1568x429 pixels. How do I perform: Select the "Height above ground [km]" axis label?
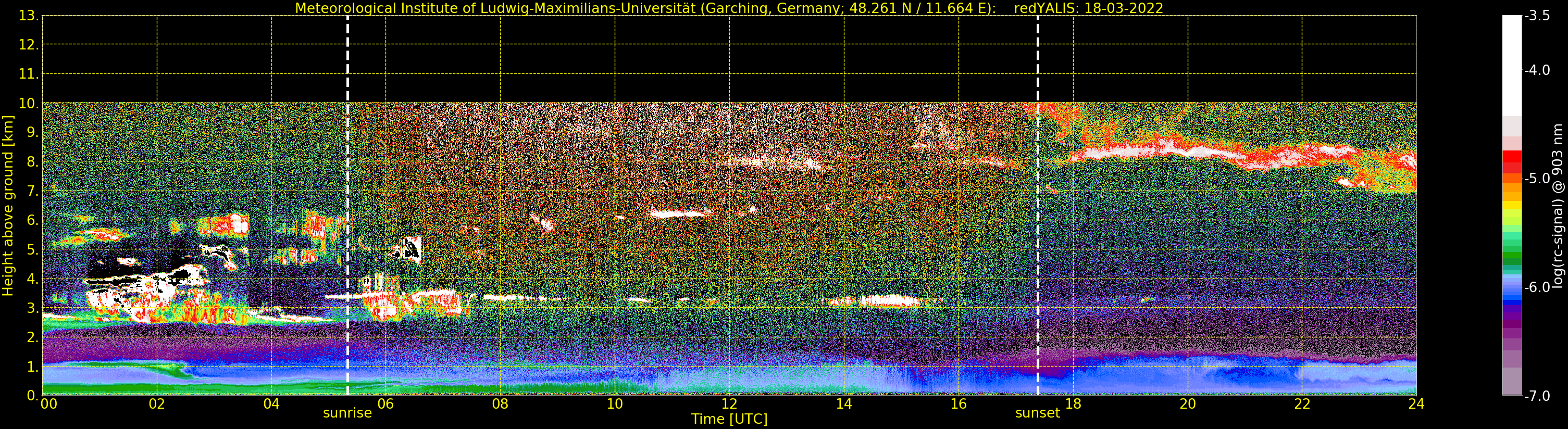(8, 206)
